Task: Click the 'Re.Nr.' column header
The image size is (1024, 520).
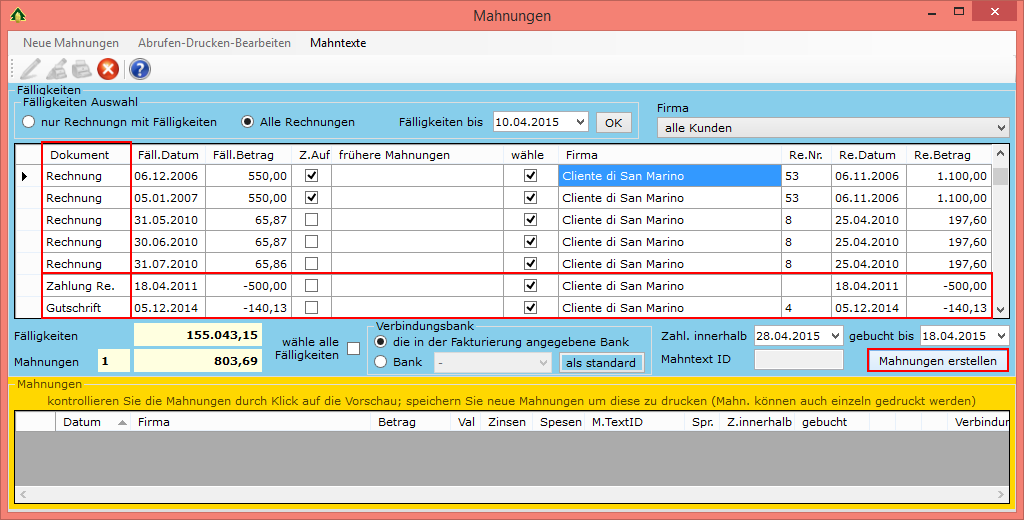Action: [x=806, y=155]
